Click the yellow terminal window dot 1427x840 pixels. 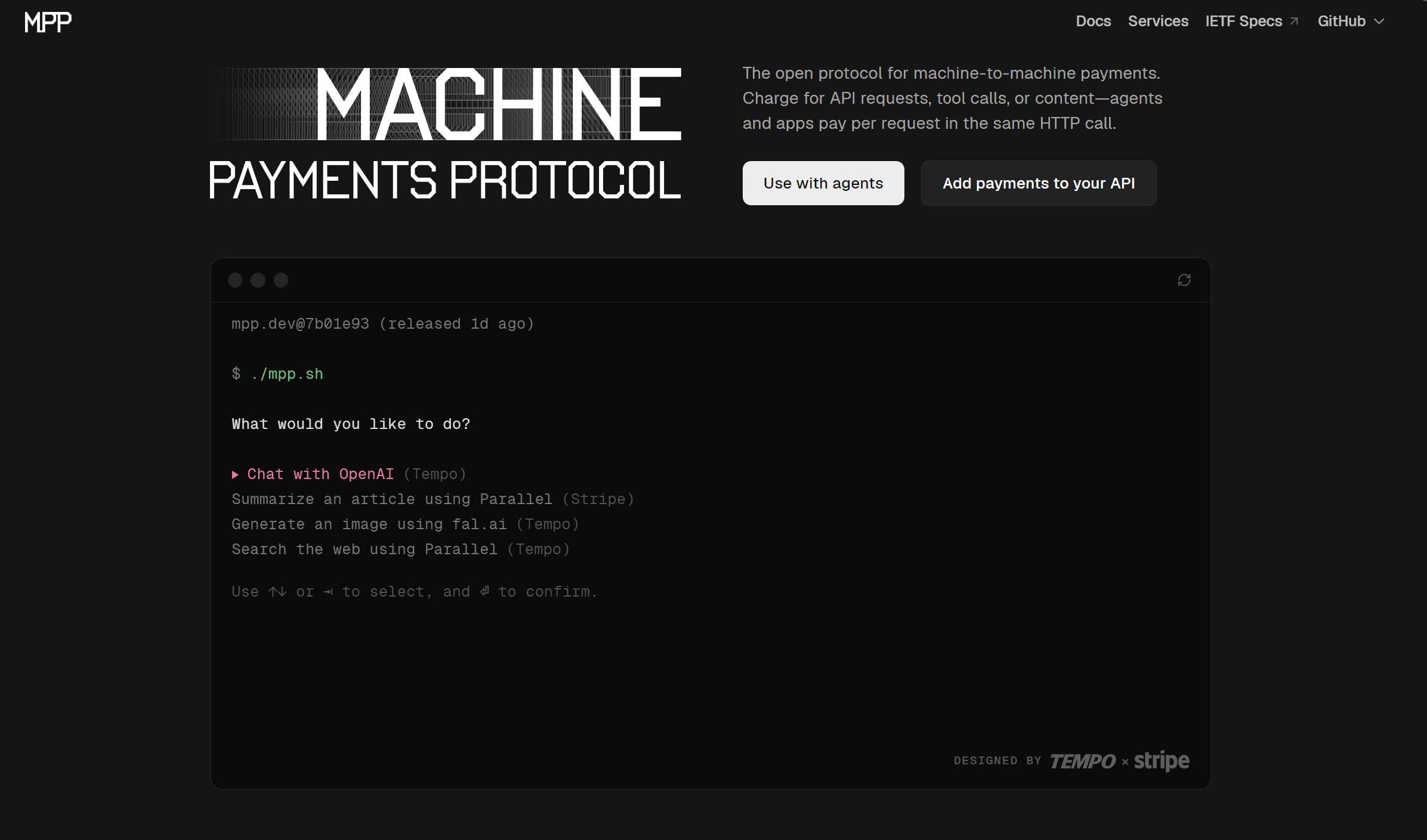pyautogui.click(x=258, y=280)
